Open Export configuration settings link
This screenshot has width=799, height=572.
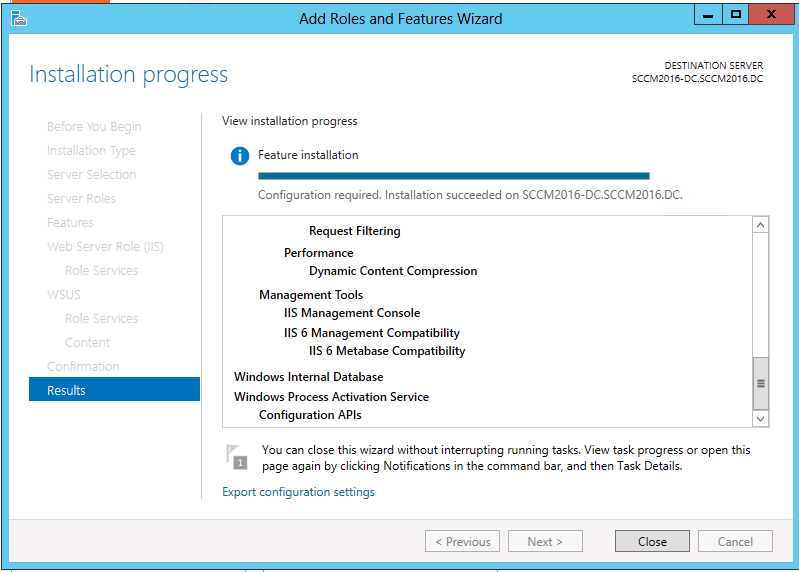tap(298, 492)
